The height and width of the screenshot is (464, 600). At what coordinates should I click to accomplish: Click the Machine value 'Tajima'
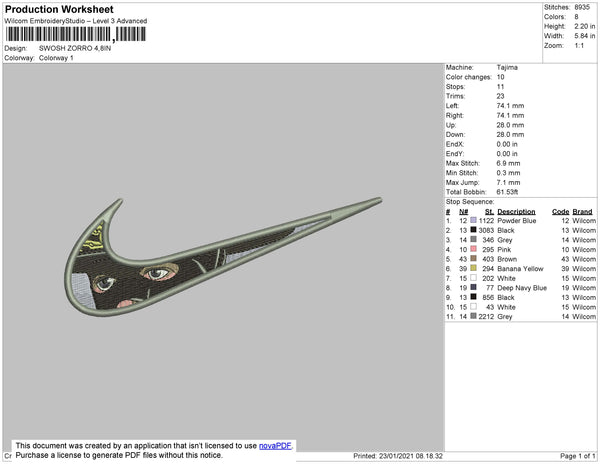(507, 67)
